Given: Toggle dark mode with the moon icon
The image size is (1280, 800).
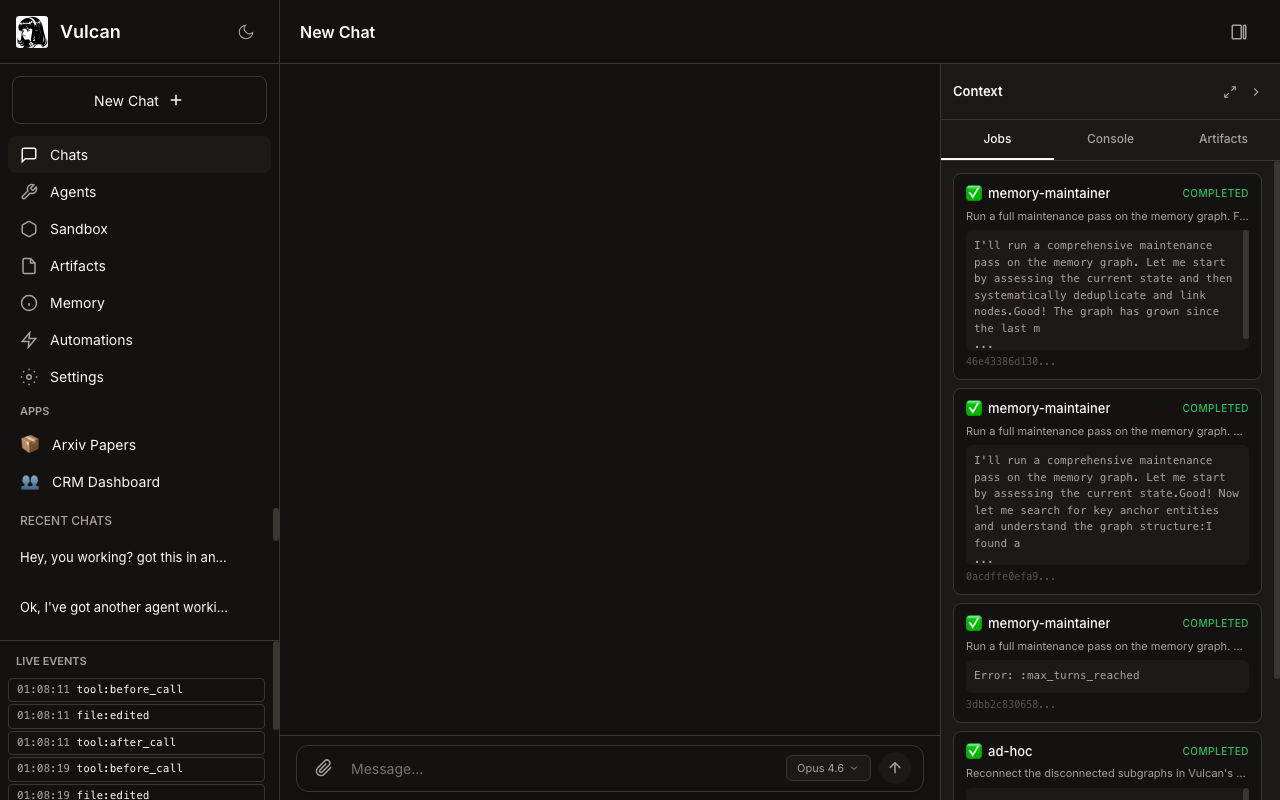Looking at the screenshot, I should tap(246, 32).
